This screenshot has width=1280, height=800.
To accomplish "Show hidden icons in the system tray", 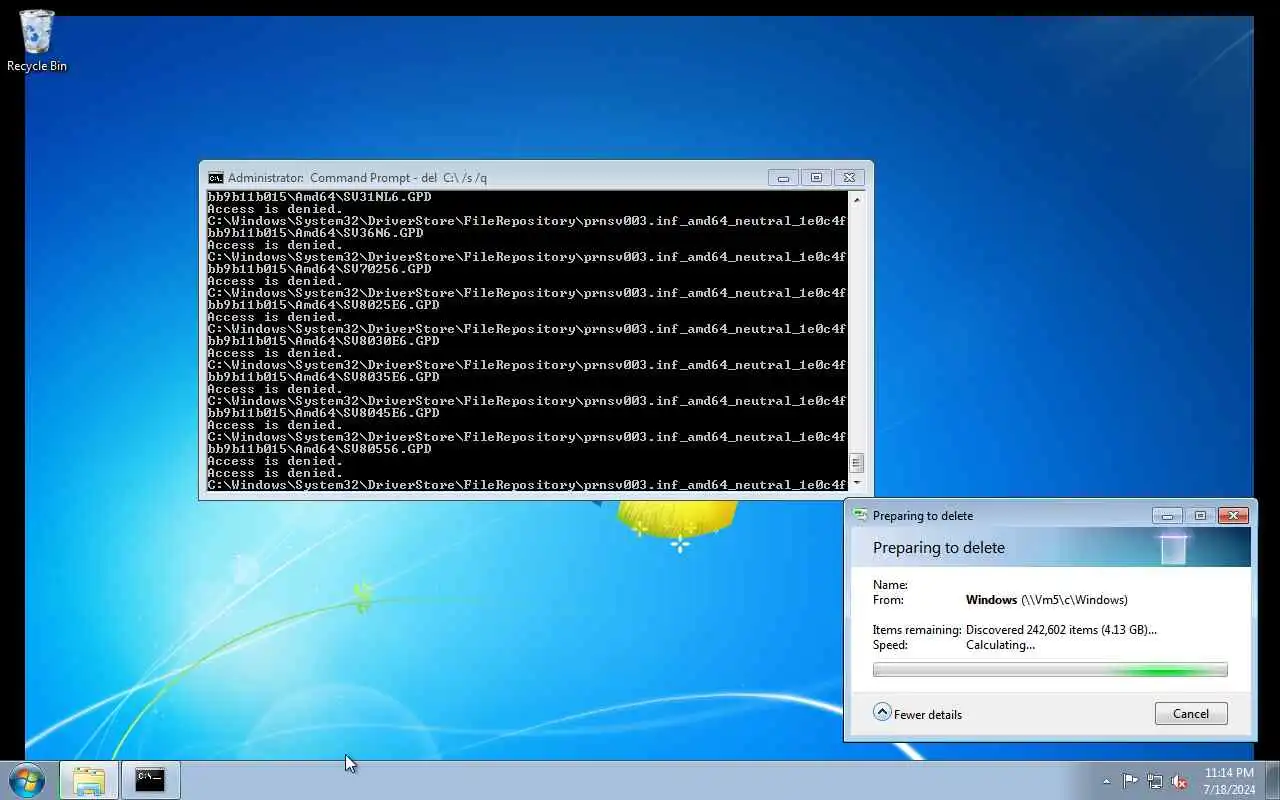I will coord(1106,781).
